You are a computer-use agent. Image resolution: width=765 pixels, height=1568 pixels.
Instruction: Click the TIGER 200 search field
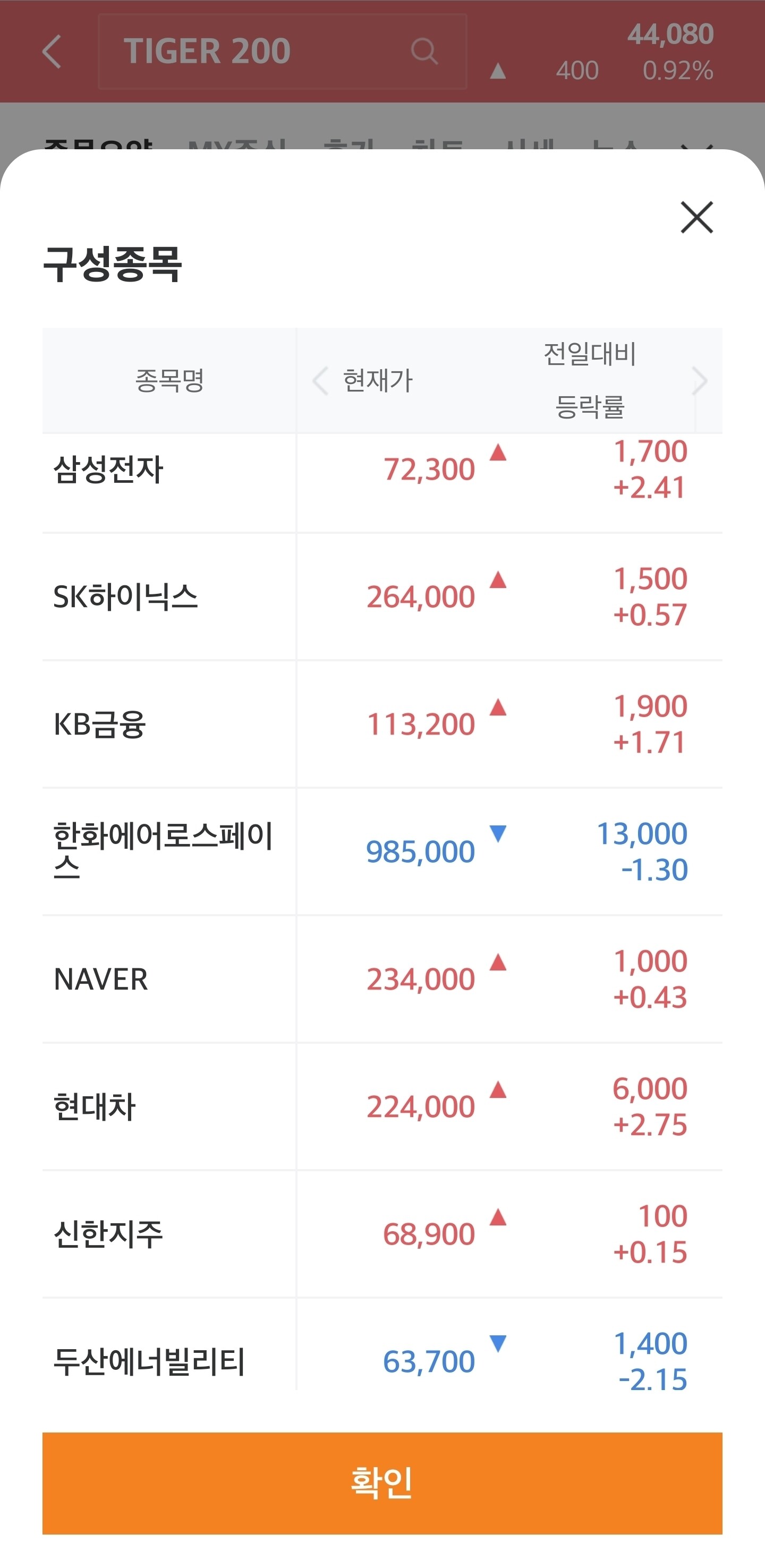(256, 51)
